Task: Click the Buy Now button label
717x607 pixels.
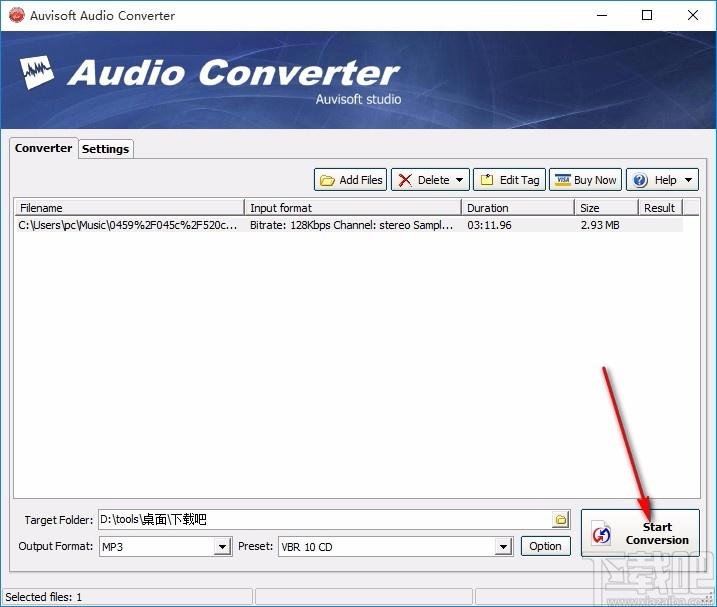Action: (595, 180)
